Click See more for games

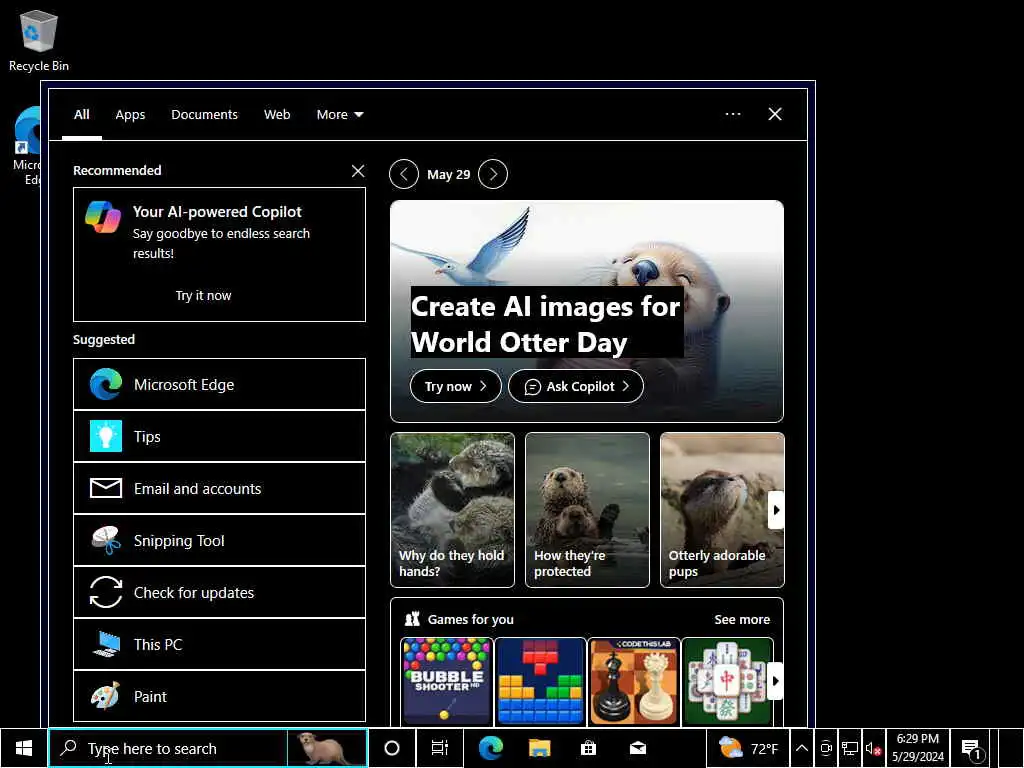742,619
